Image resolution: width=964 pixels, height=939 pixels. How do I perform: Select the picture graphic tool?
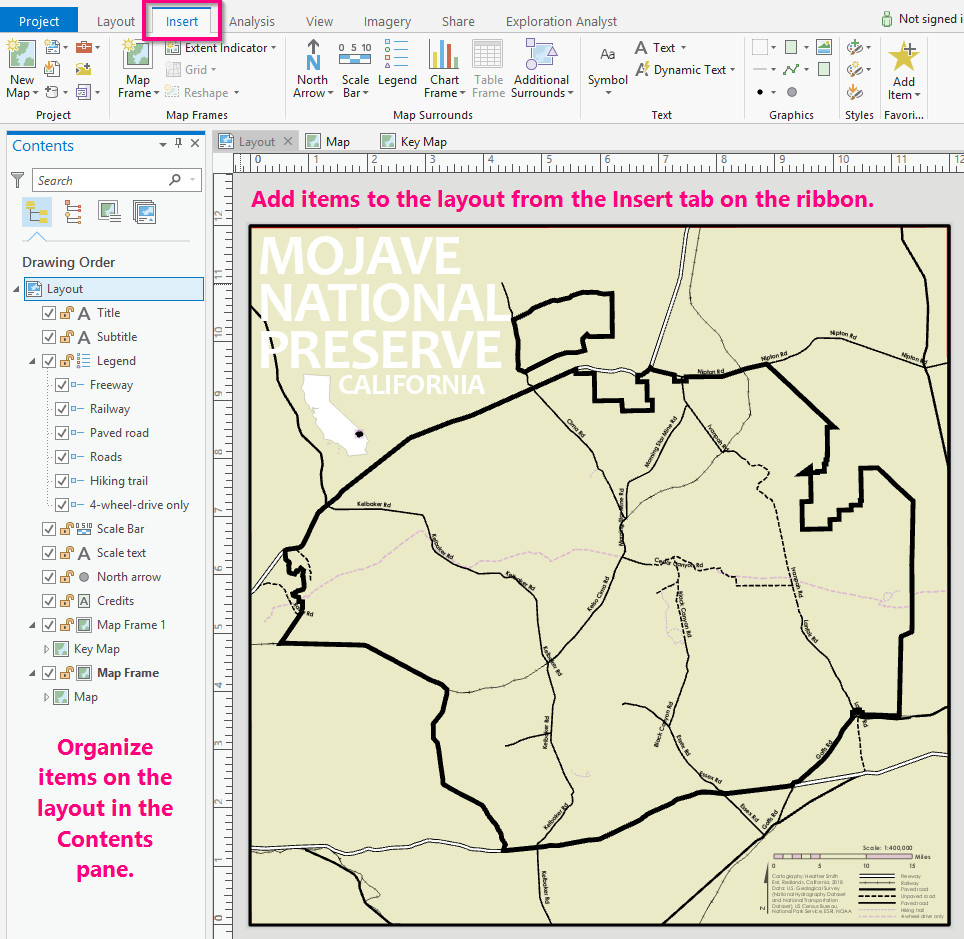point(824,47)
